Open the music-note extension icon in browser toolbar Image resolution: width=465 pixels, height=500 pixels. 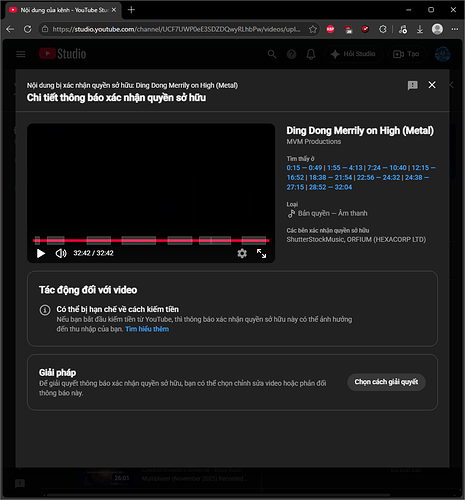coord(403,29)
